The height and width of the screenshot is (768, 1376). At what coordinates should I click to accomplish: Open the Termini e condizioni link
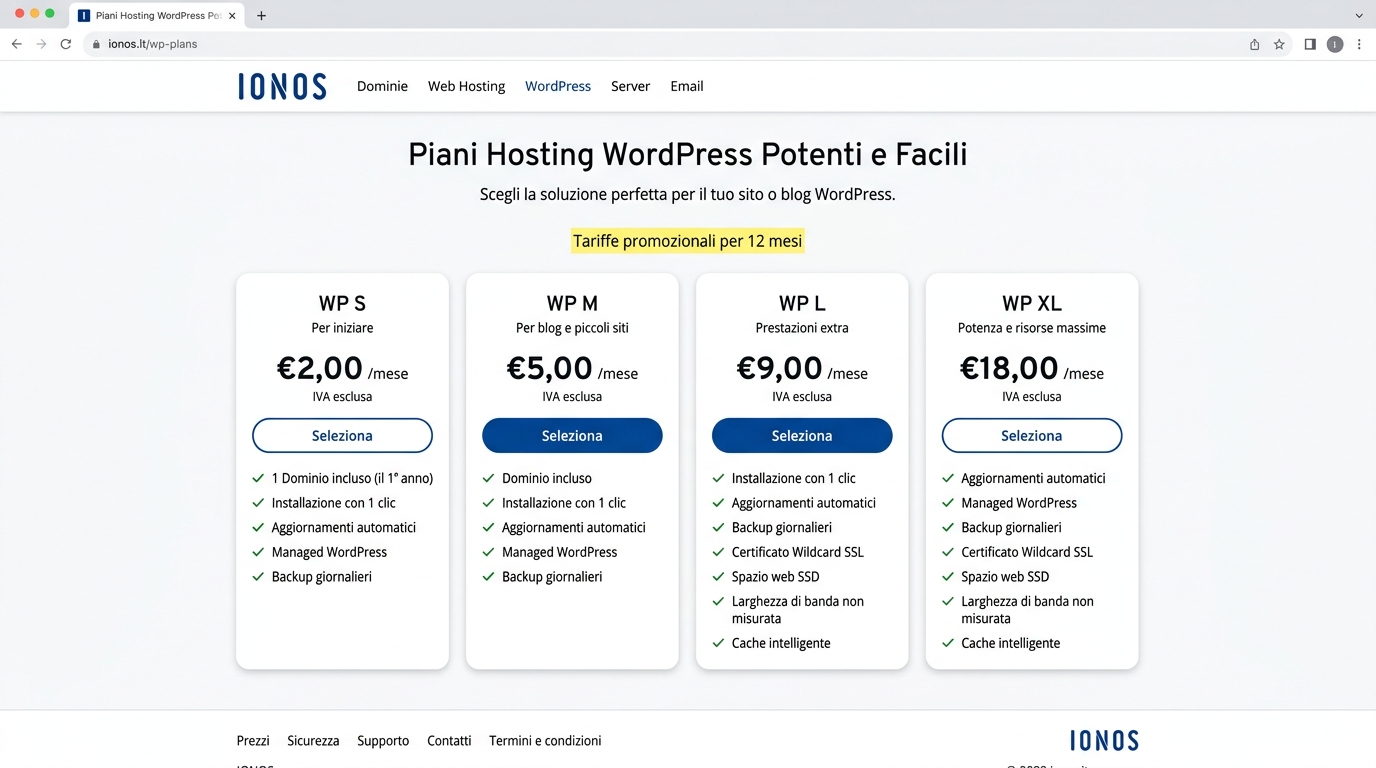coord(545,741)
